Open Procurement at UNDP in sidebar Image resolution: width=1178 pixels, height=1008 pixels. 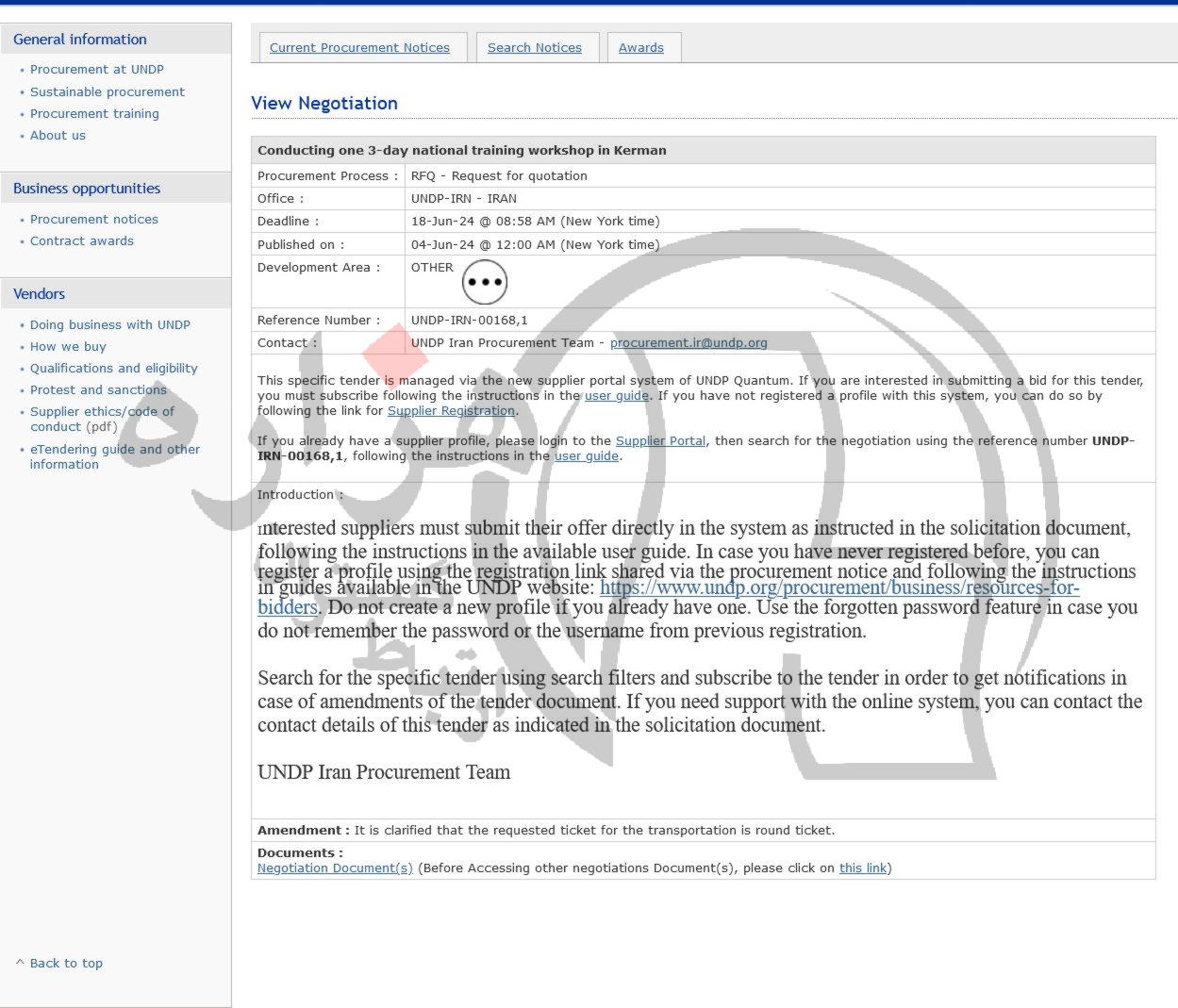[x=96, y=70]
